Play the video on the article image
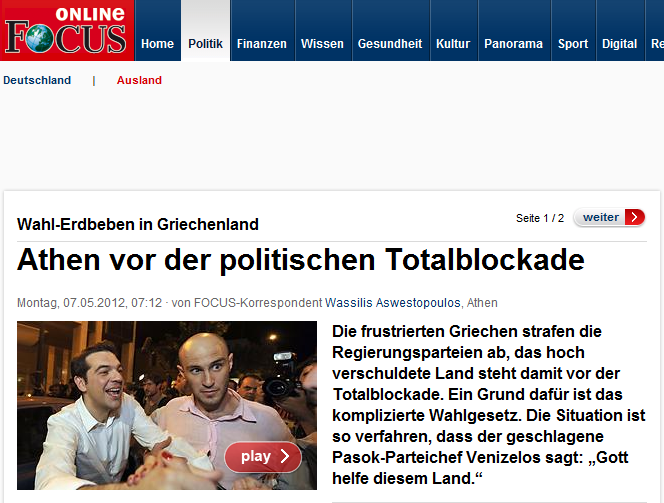 coord(263,456)
